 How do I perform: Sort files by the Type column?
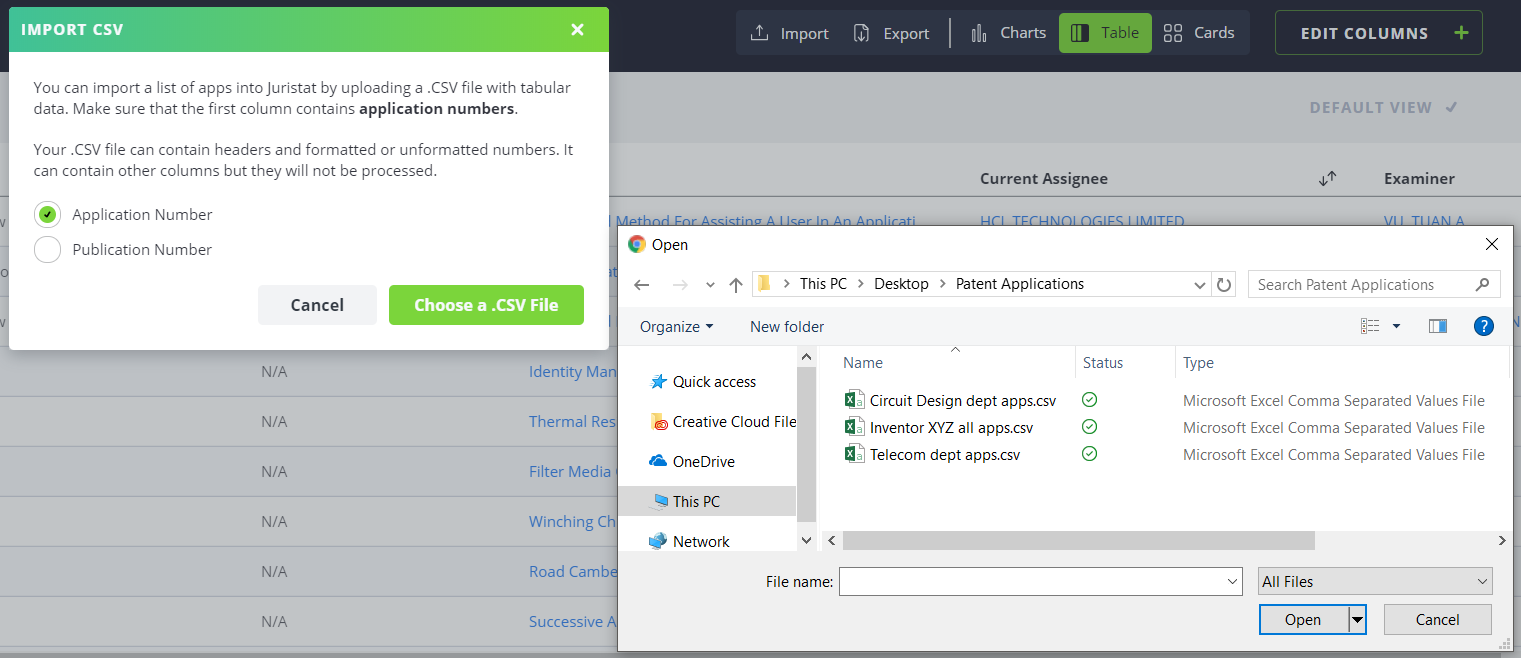(x=1198, y=363)
